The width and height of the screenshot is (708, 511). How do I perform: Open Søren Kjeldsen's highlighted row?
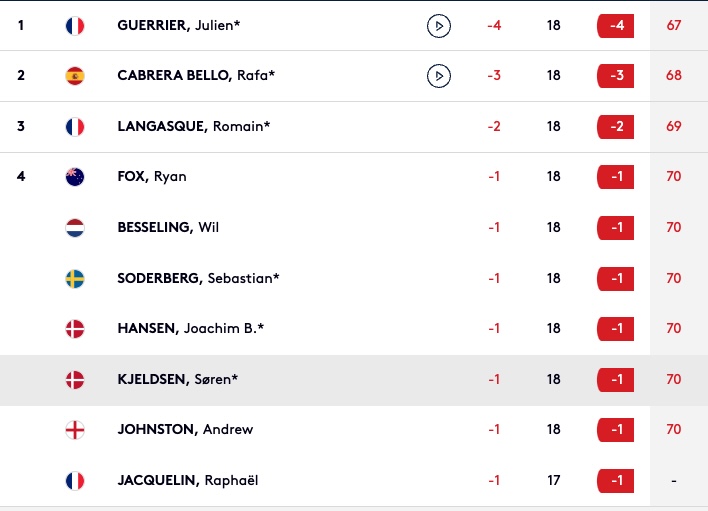pyautogui.click(x=354, y=380)
